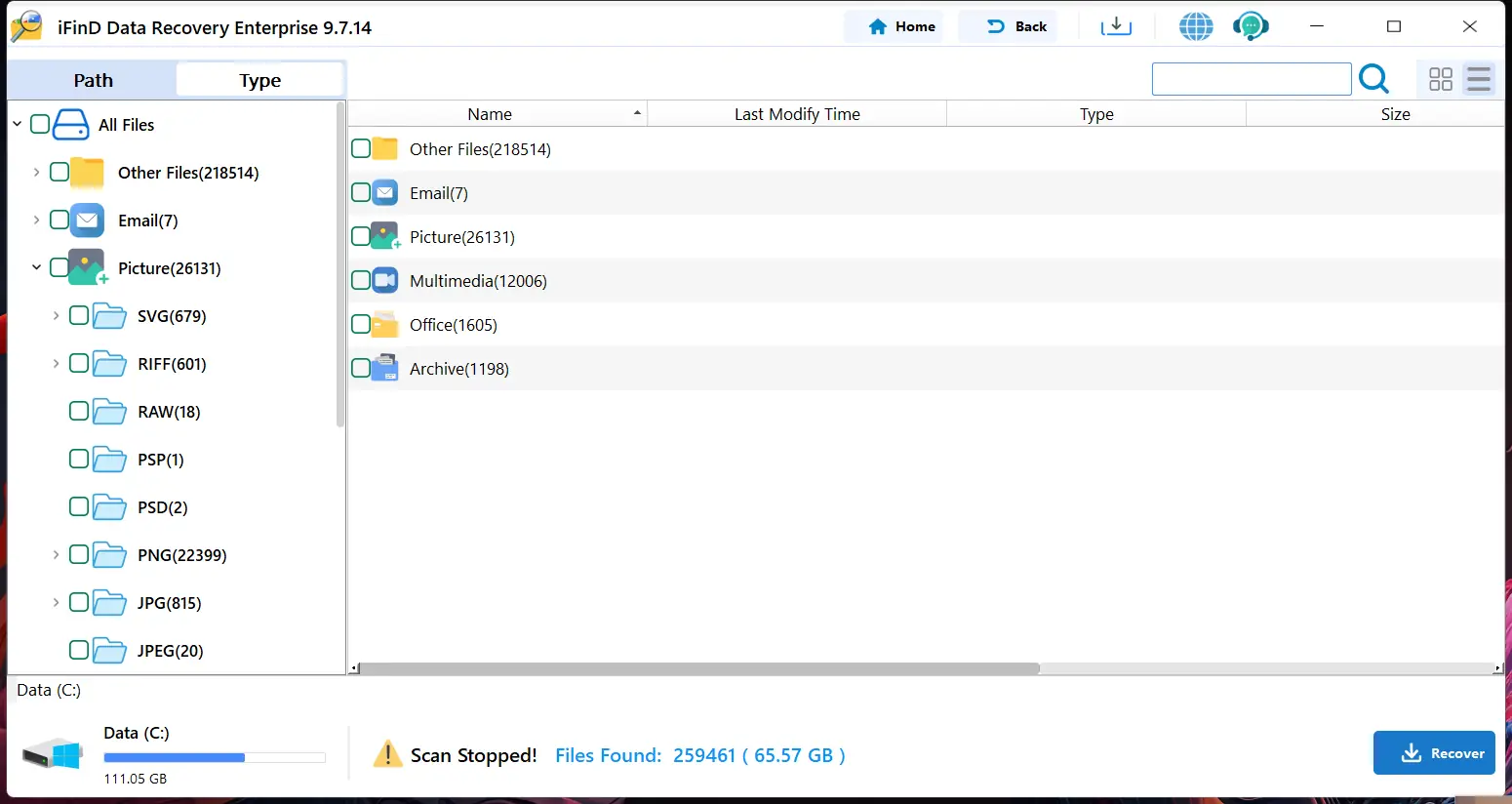Tick the Office(1605) checkbox in list
Image resolution: width=1512 pixels, height=804 pixels.
tap(361, 325)
